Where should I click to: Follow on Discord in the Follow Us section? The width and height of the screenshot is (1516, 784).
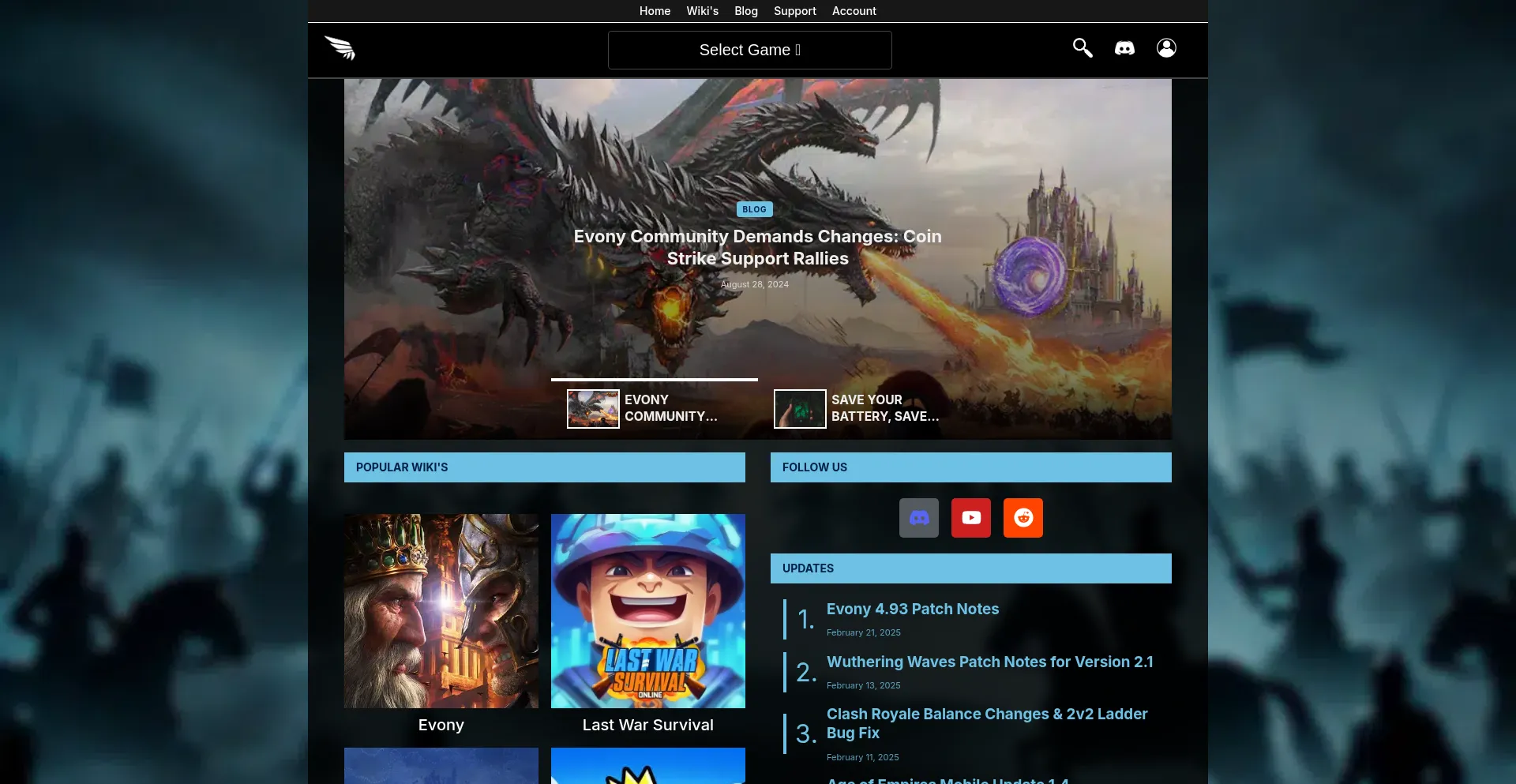[x=919, y=518]
